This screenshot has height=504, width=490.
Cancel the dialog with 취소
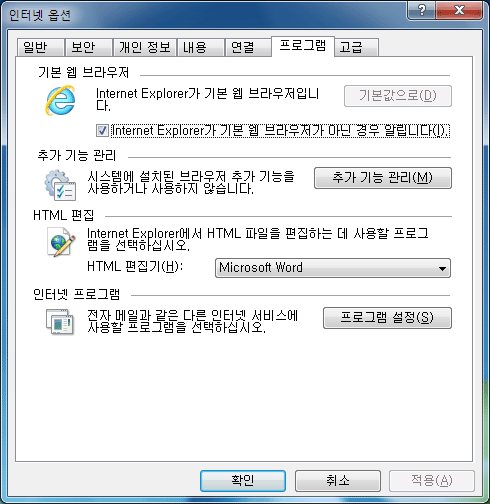tap(338, 481)
